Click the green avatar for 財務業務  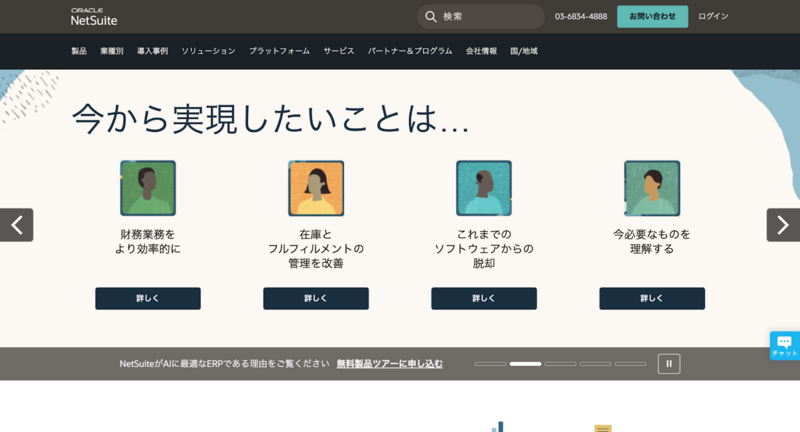point(148,188)
